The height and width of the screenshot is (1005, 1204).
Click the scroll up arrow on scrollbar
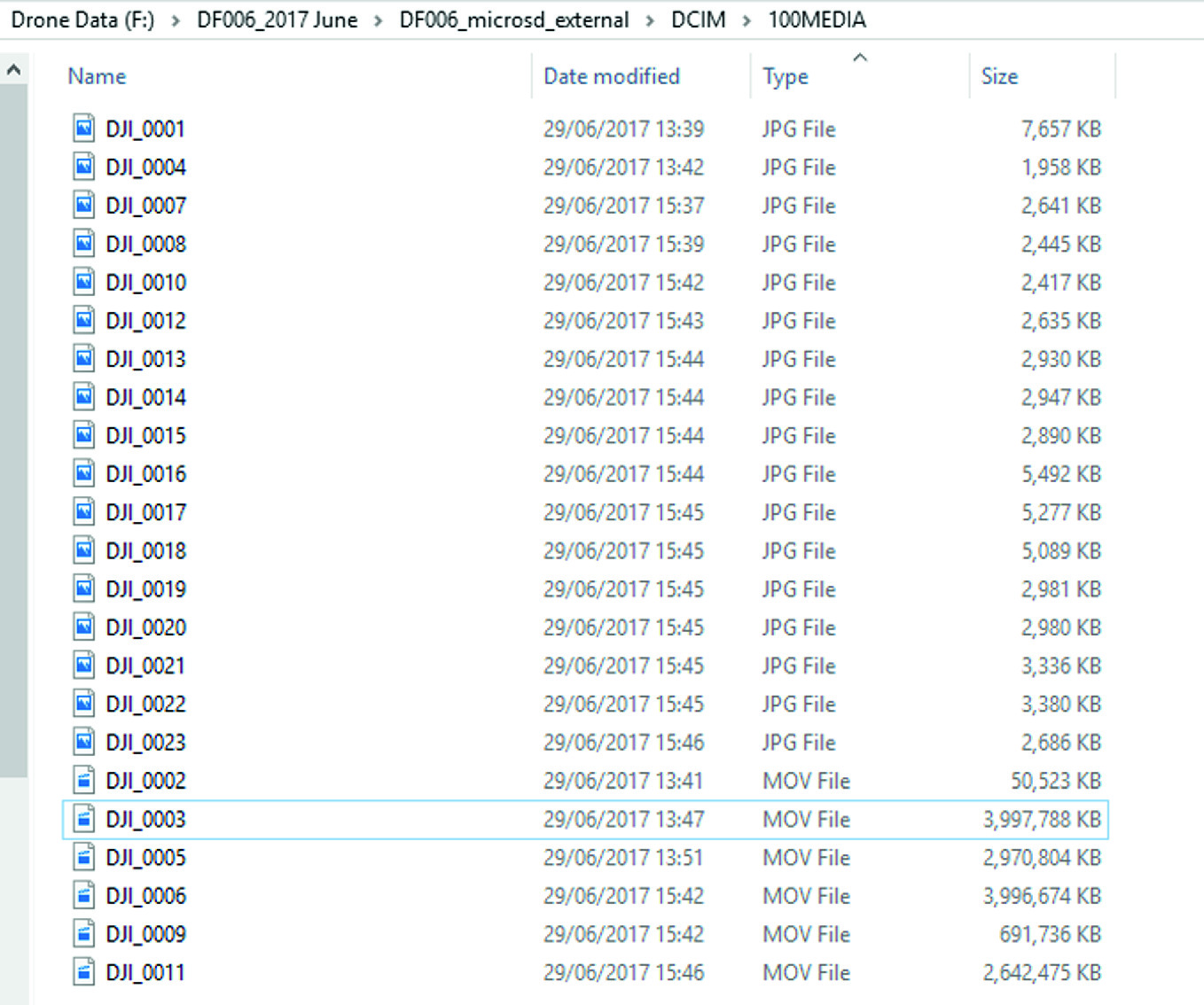click(x=14, y=69)
